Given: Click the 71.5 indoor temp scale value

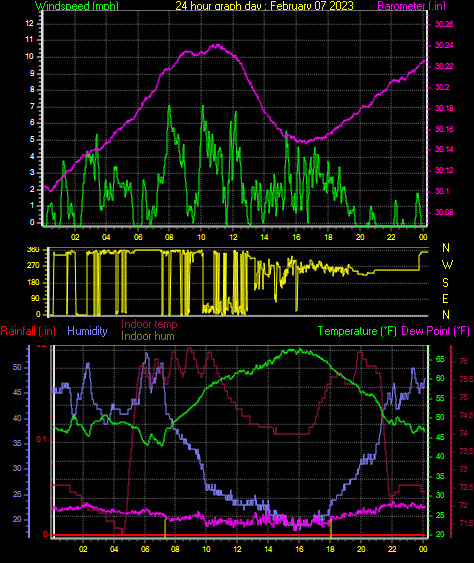Looking at the screenshot, I should click(466, 524).
